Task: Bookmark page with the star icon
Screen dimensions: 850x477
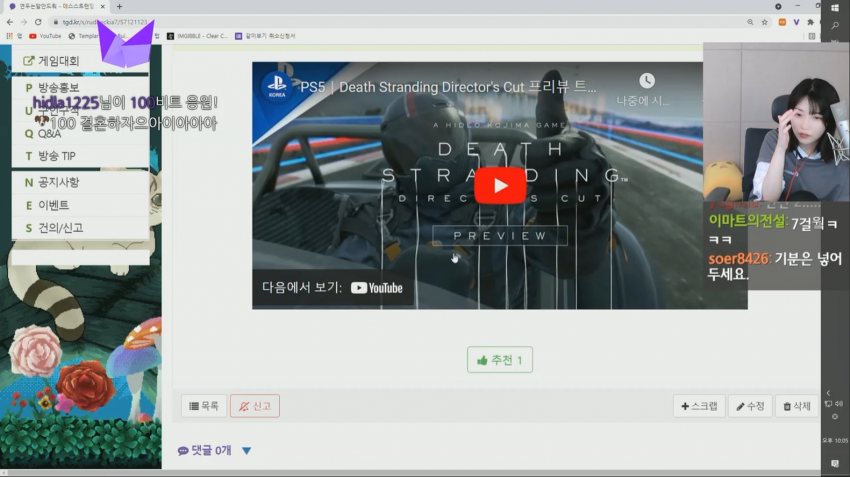Action: (764, 22)
